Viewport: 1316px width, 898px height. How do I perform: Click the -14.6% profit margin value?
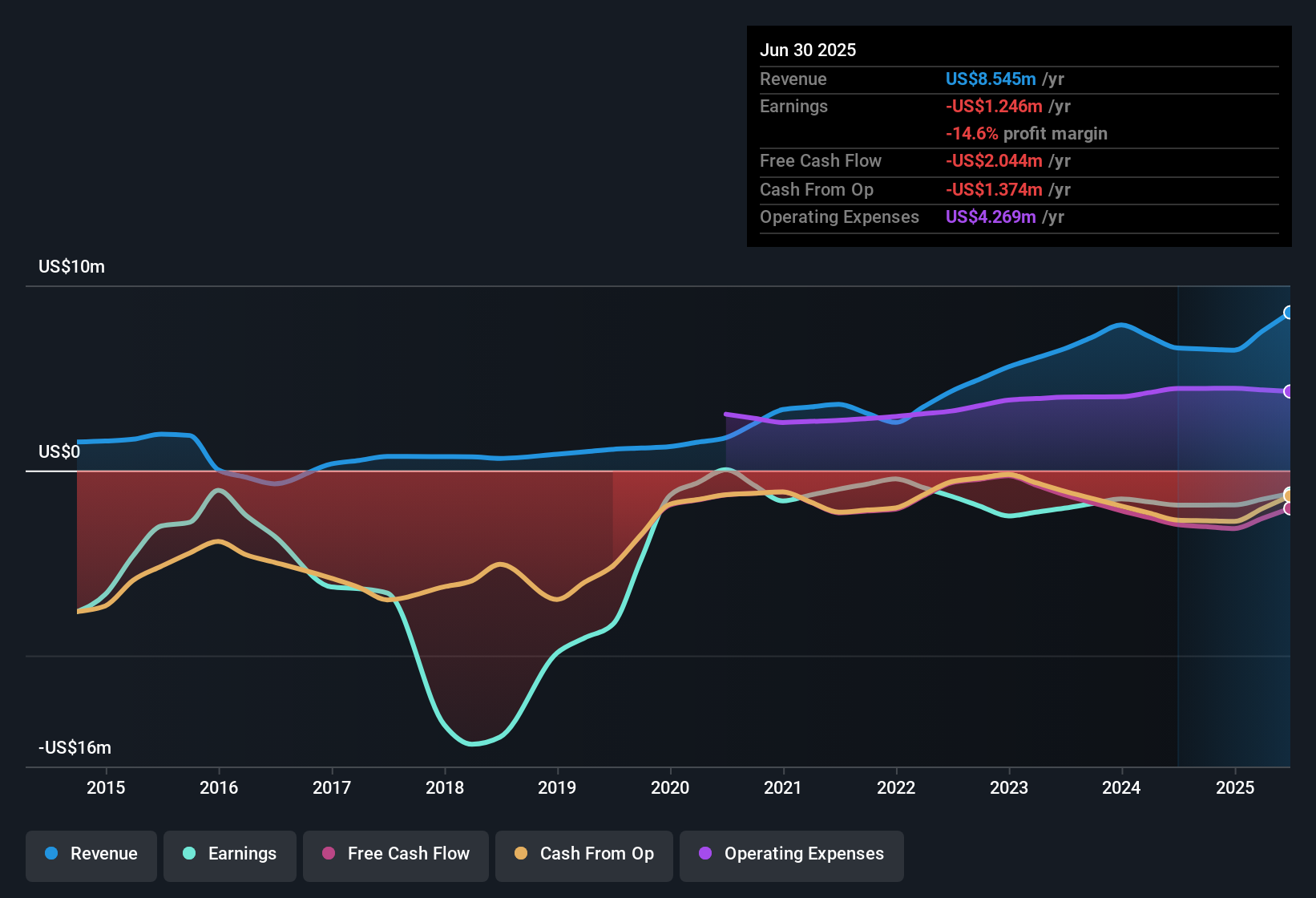click(x=1027, y=134)
